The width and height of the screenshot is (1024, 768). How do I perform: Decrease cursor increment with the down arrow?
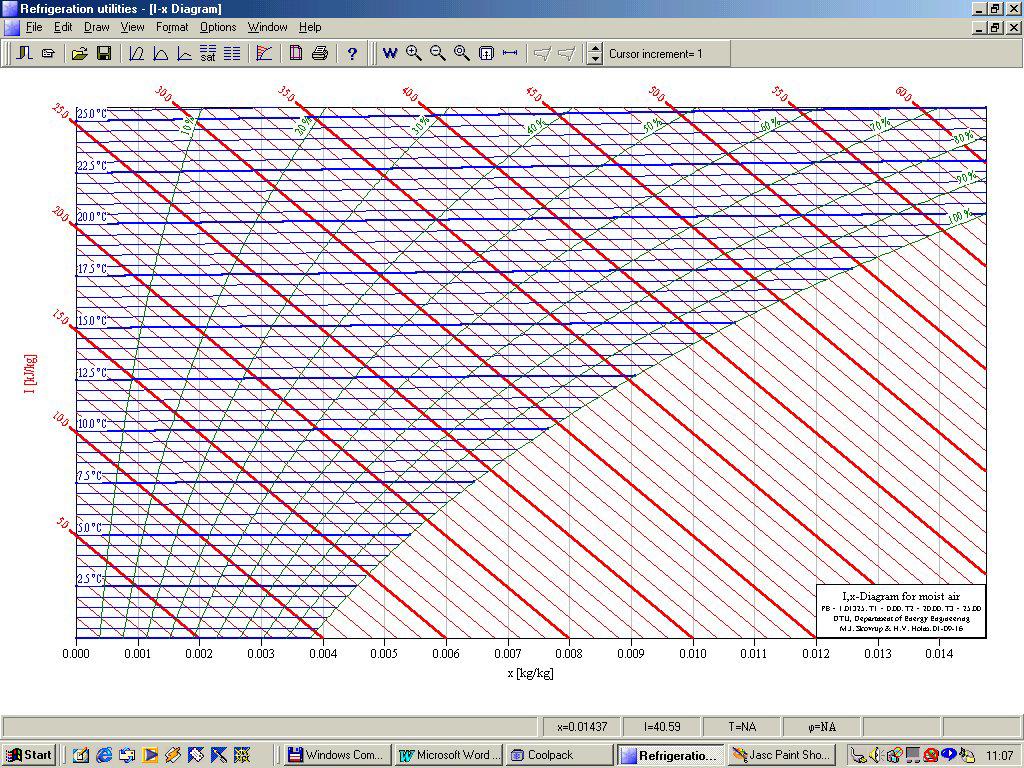coord(594,59)
